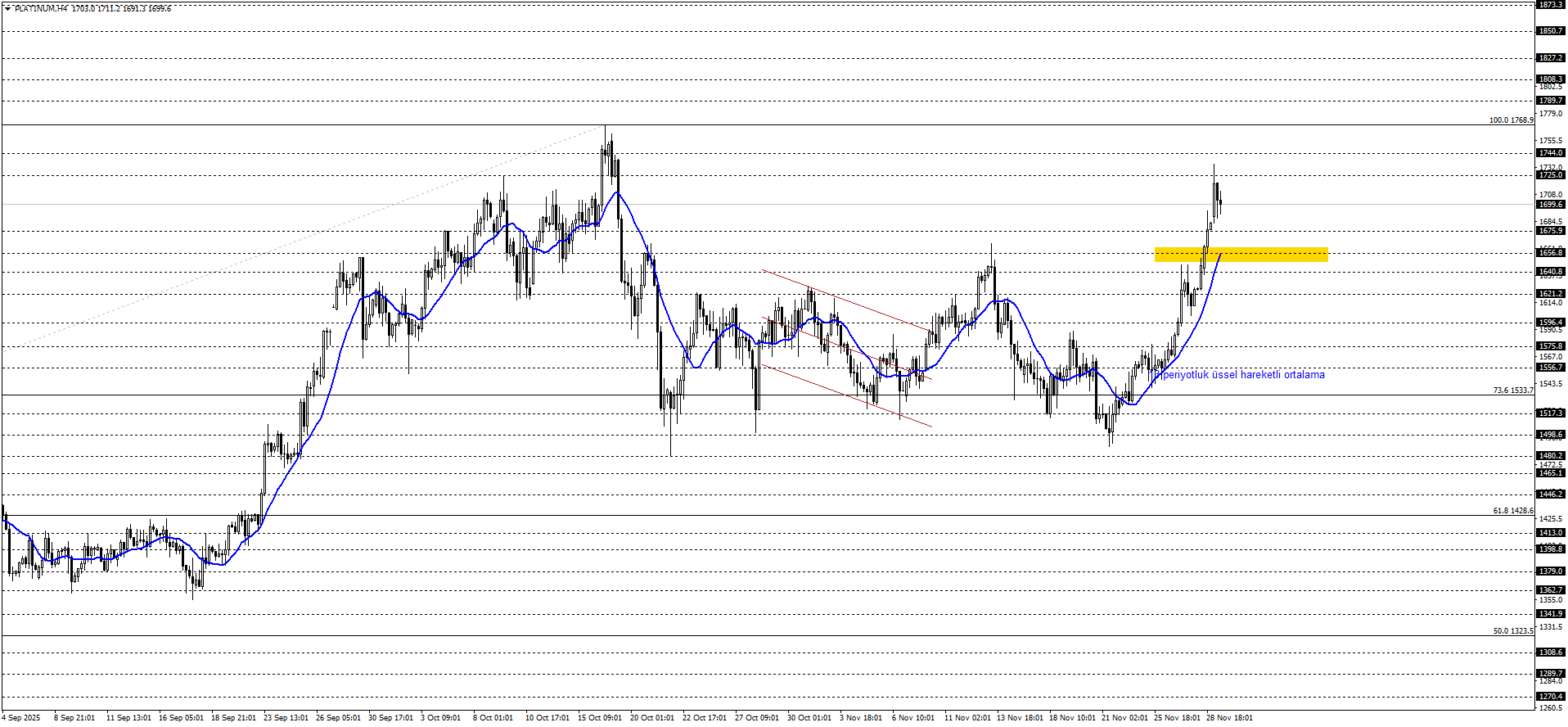Viewport: 1568px width, 727px height.
Task: Click the 1744.0 price level tag
Action: click(x=1551, y=153)
